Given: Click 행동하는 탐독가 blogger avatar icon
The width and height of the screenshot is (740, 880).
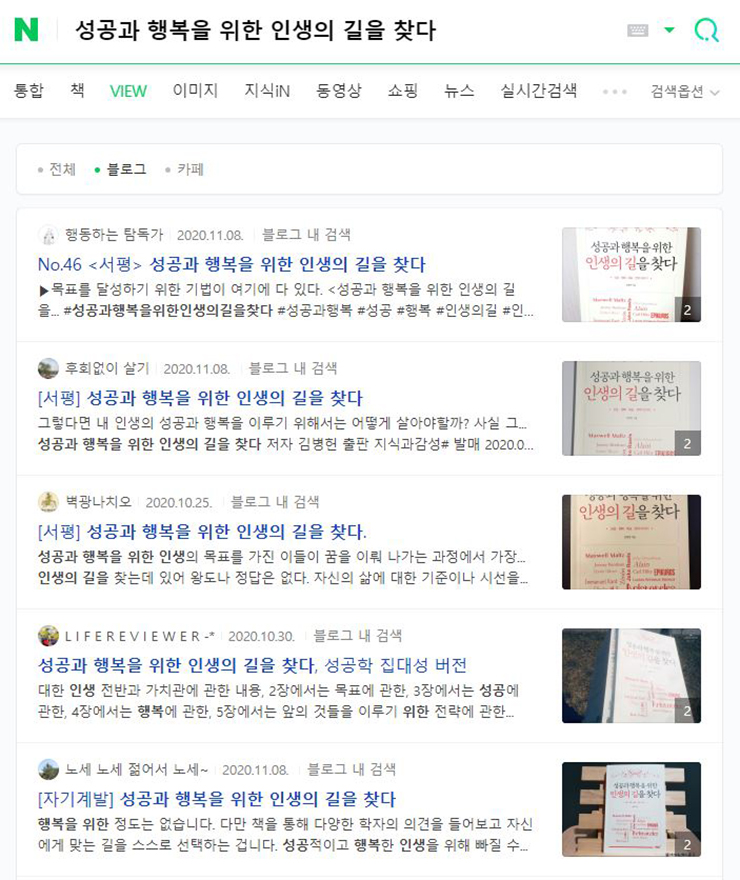Looking at the screenshot, I should 48,235.
